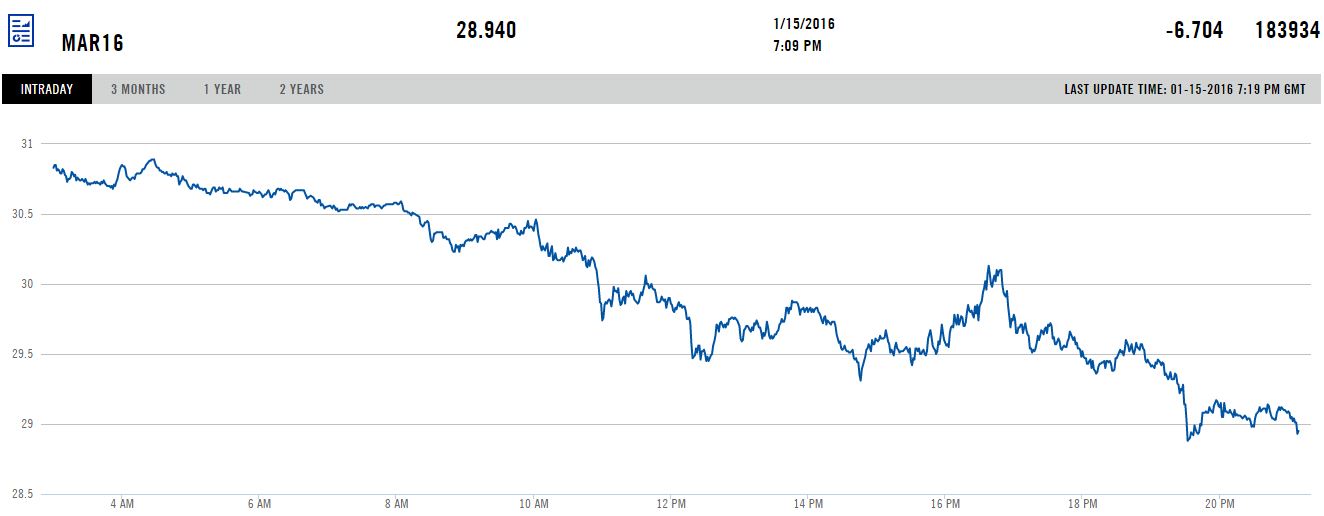Click the 31 price axis label
This screenshot has width=1324, height=516.
[x=27, y=144]
